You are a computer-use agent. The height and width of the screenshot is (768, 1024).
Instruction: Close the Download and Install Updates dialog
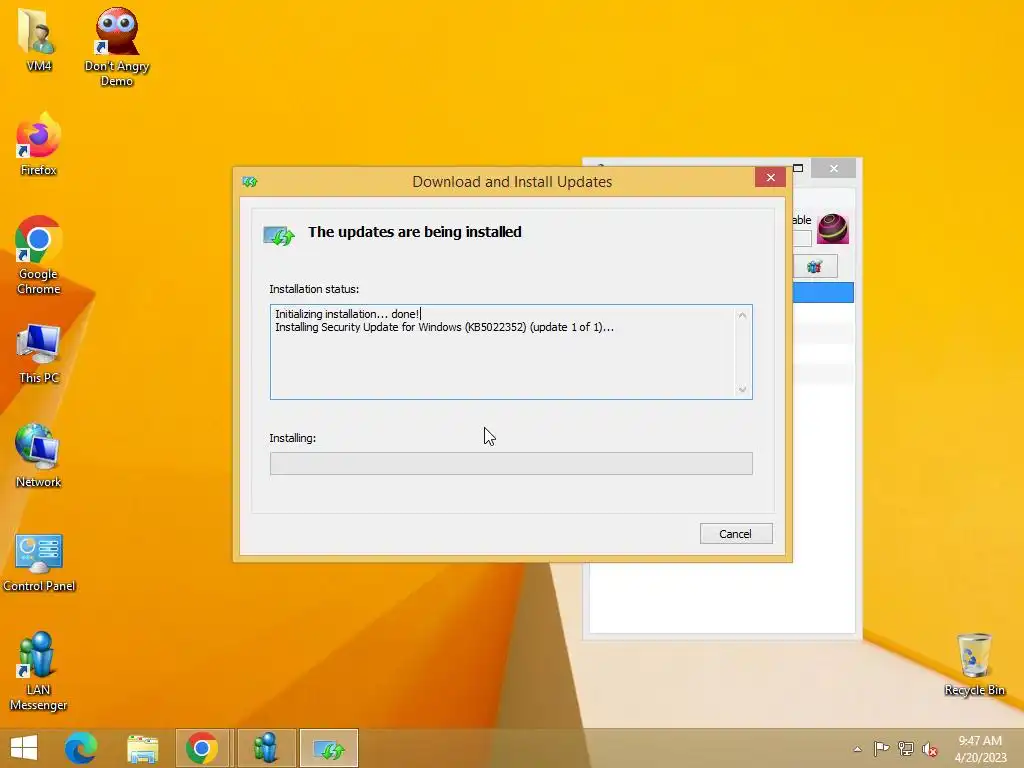(771, 178)
